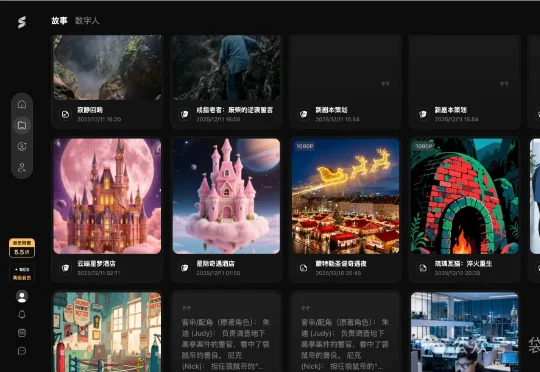Go to the Home icon in the sidebar

click(x=22, y=104)
